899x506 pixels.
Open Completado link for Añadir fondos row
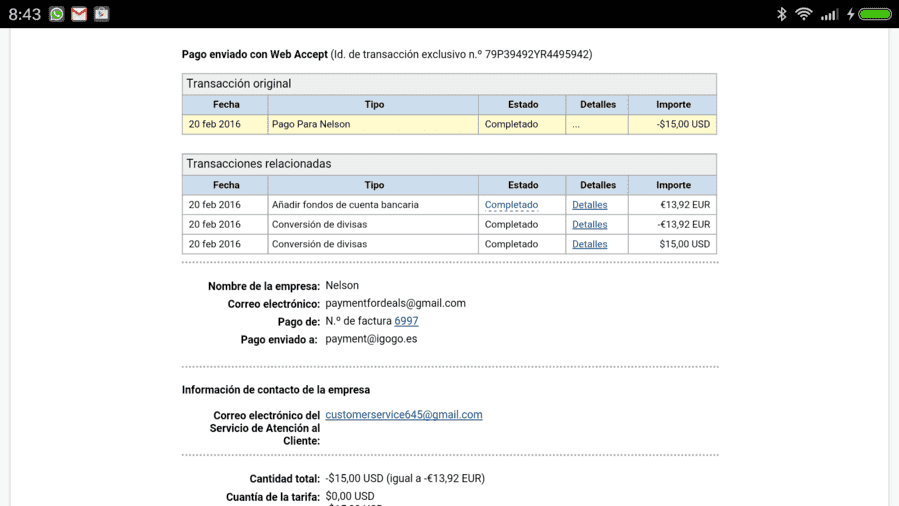click(511, 205)
